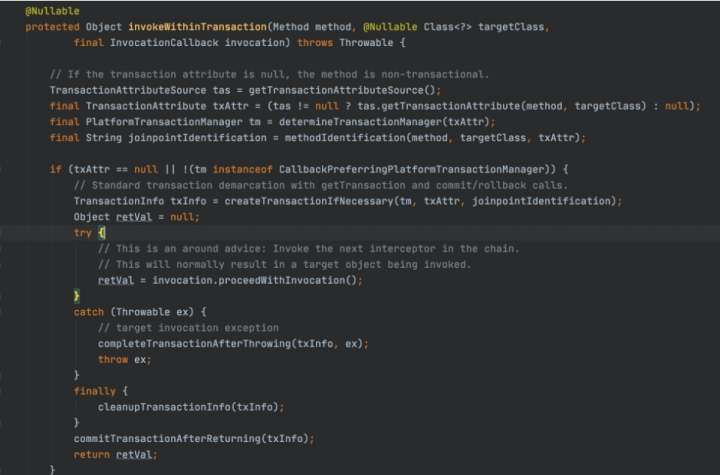This screenshot has width=720, height=475.
Task: Click the proceedWithInvocation() call
Action: pos(290,280)
